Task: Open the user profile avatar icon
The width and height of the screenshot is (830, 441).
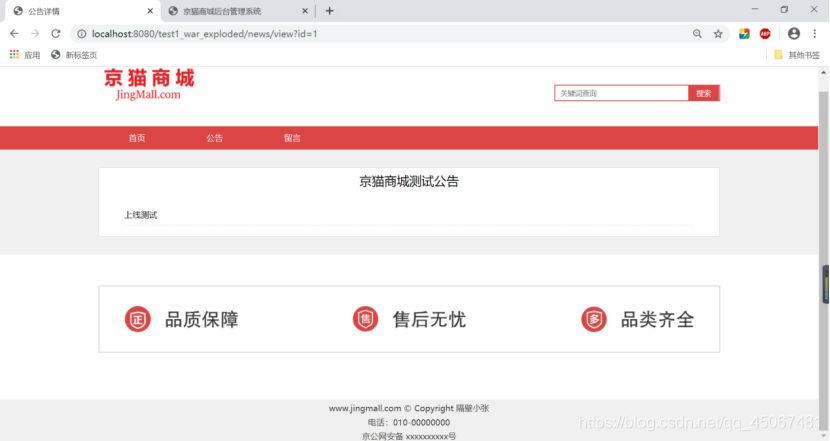Action: click(x=793, y=34)
